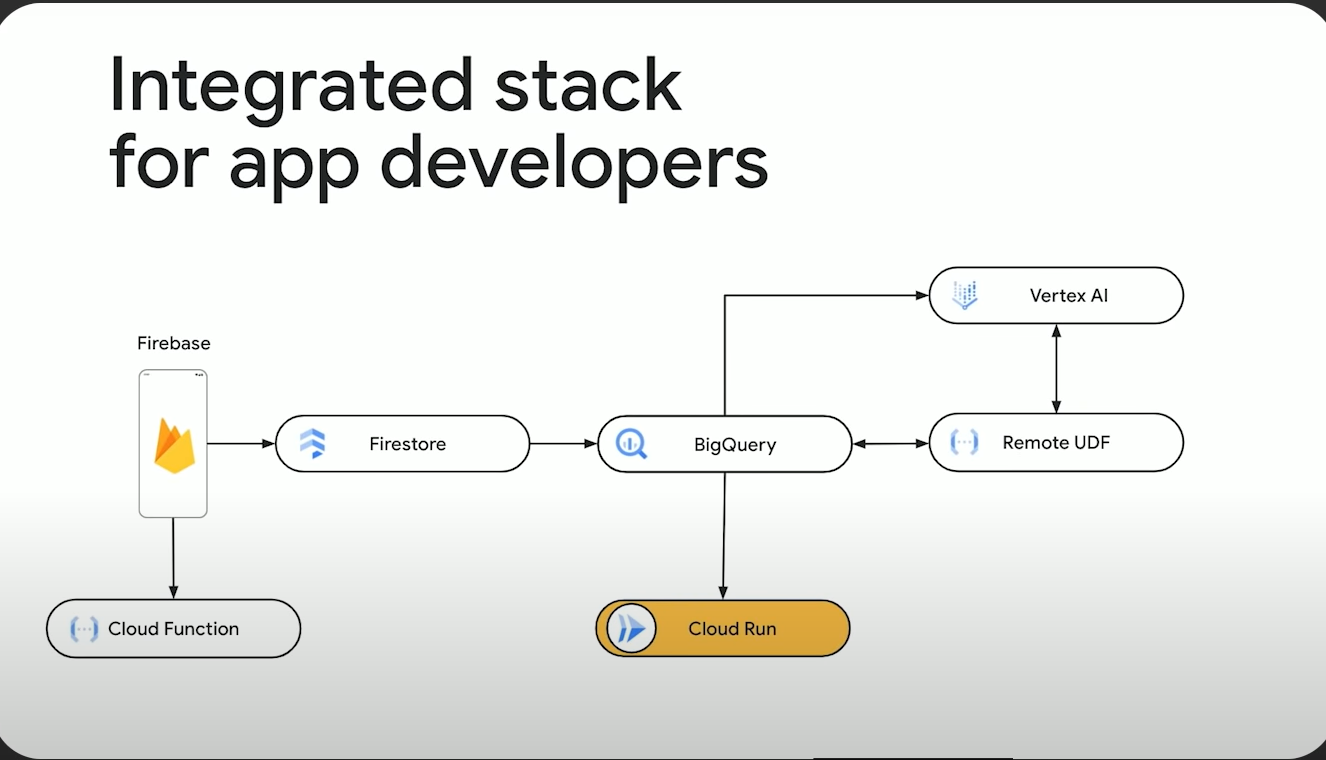The height and width of the screenshot is (760, 1326).
Task: Click the Vertex AI icon
Action: (x=965, y=295)
